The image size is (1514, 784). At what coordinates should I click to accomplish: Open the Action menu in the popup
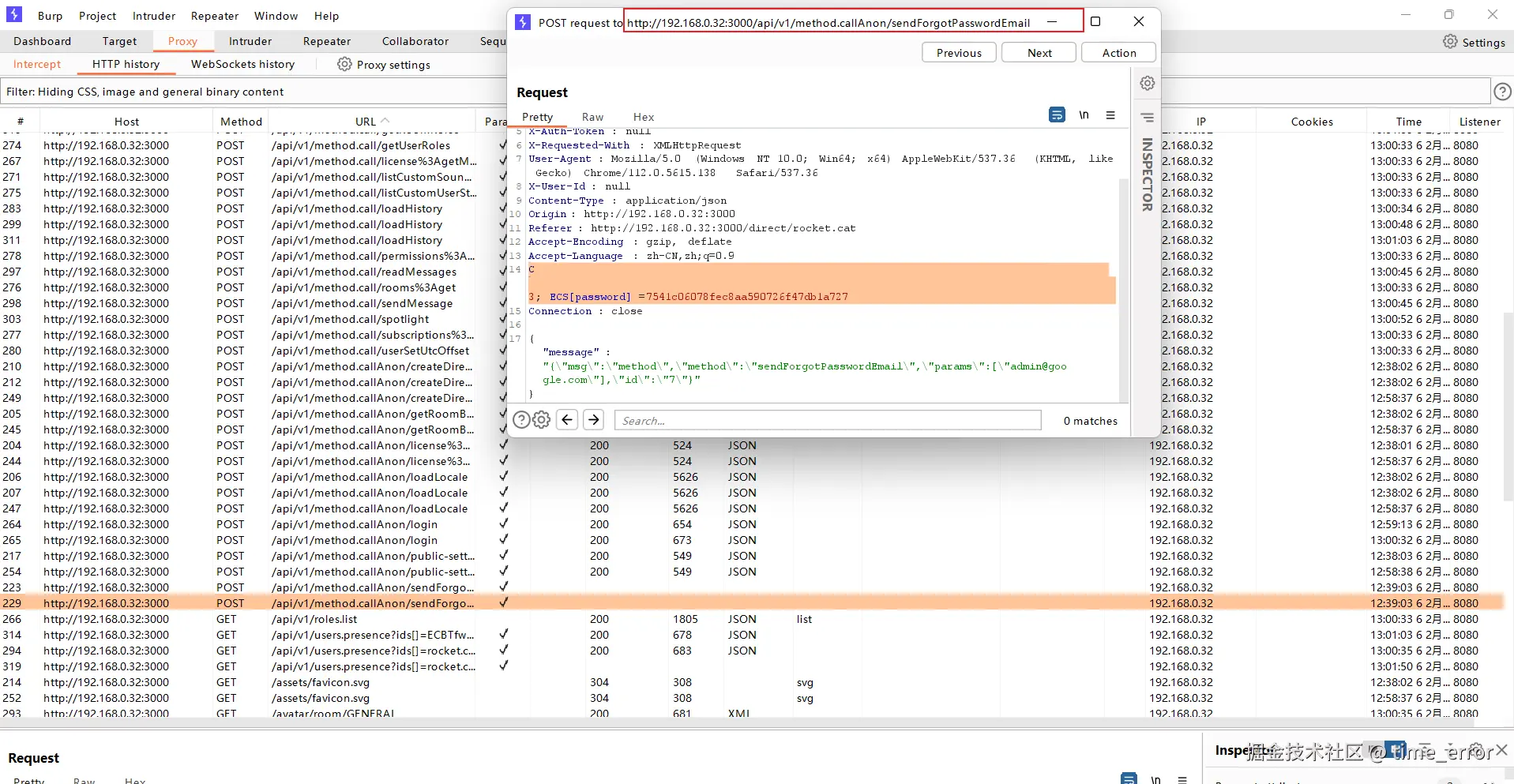tap(1119, 53)
